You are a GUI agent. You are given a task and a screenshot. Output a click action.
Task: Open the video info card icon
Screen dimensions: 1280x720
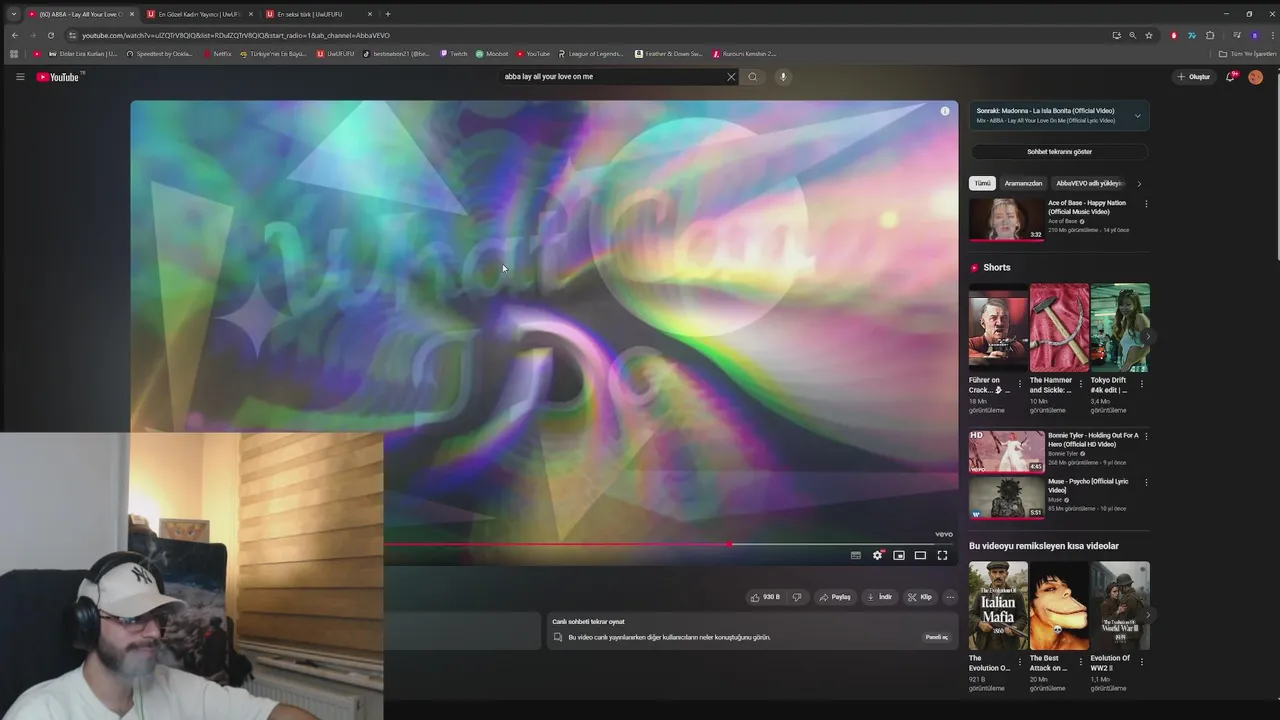(x=945, y=111)
